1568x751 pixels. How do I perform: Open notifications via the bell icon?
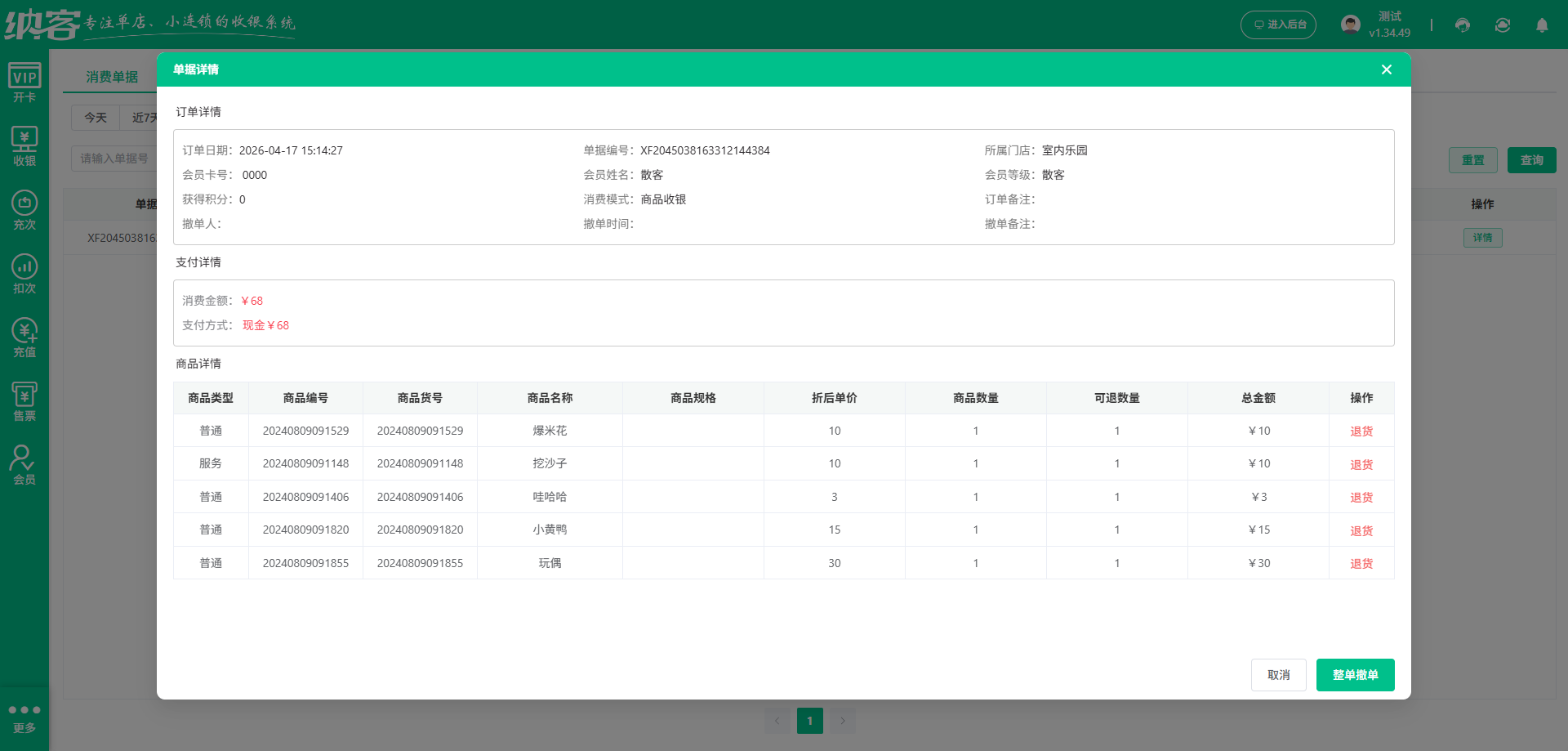1542,25
